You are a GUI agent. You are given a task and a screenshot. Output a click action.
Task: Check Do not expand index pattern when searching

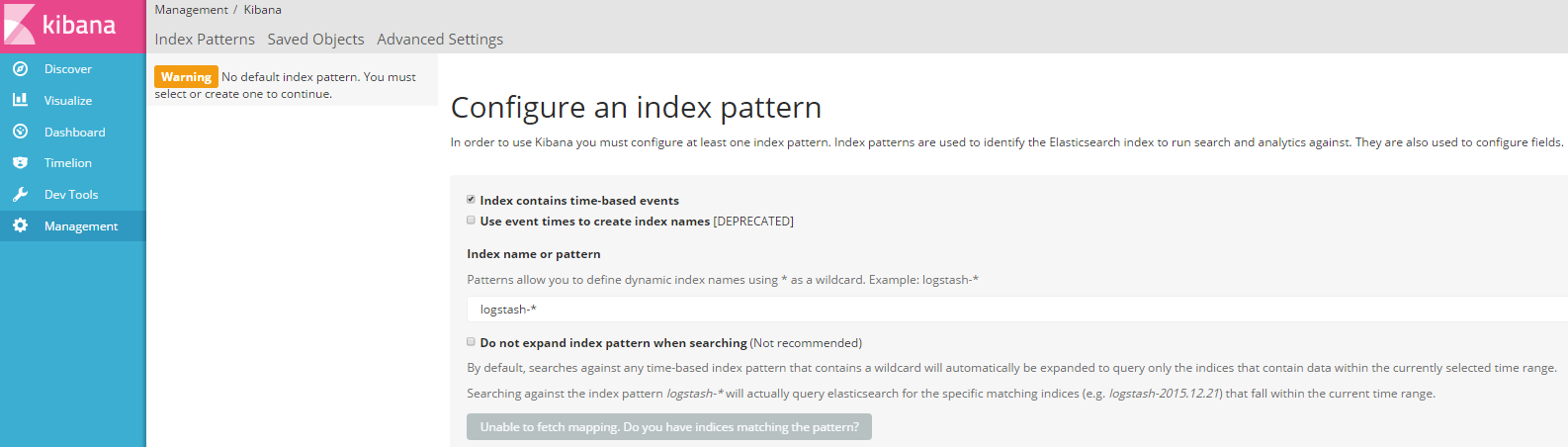pos(472,342)
